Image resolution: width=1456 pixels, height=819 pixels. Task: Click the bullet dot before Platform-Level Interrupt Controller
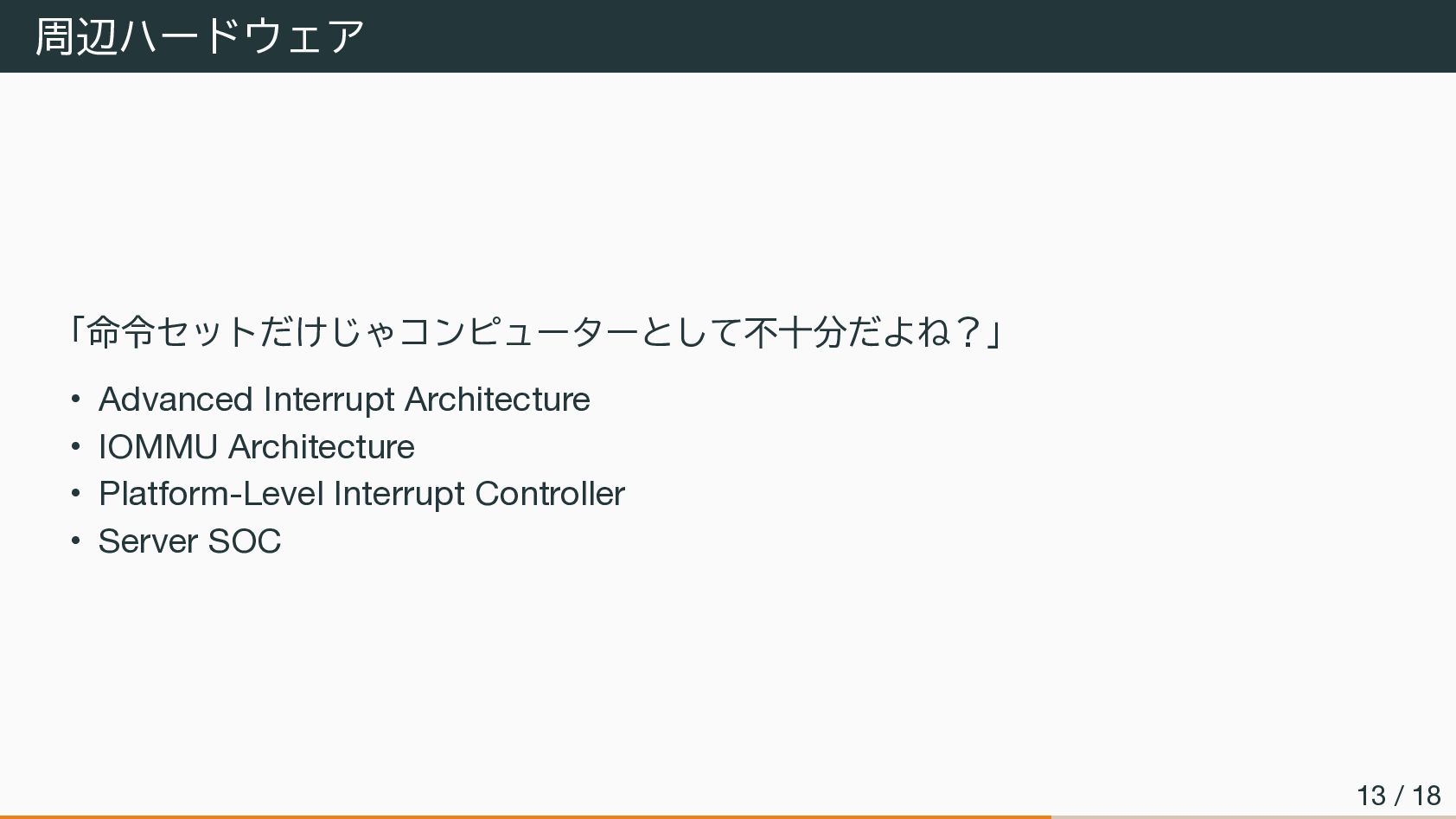[x=76, y=494]
